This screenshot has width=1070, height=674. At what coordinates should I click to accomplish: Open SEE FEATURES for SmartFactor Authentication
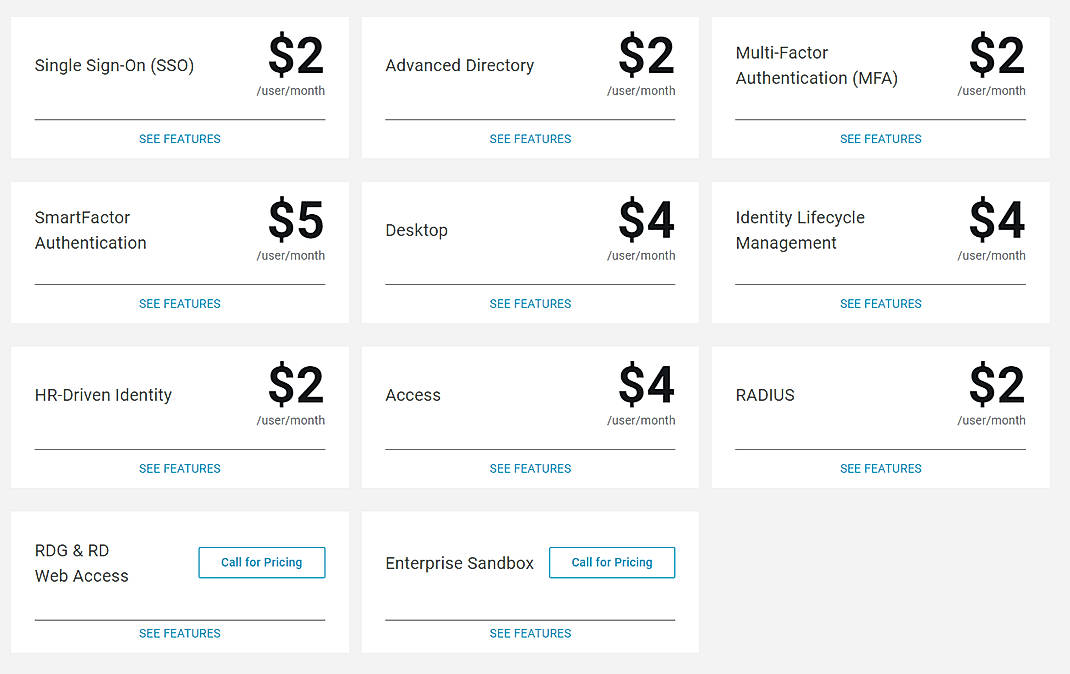click(180, 304)
